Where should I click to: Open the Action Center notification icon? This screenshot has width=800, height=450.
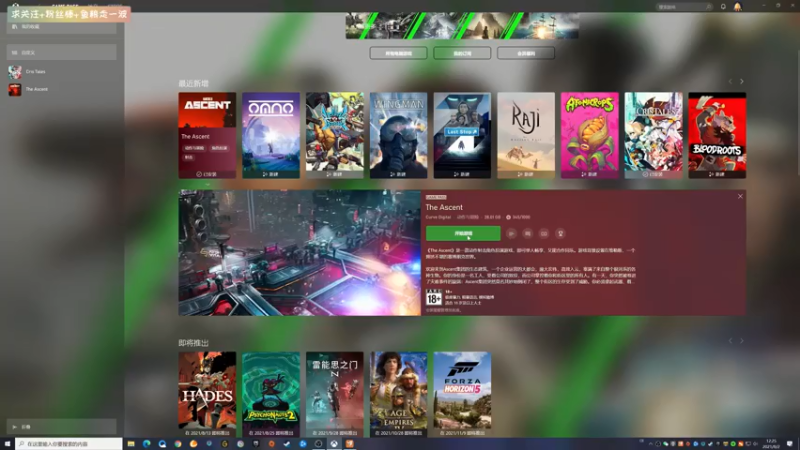click(790, 444)
